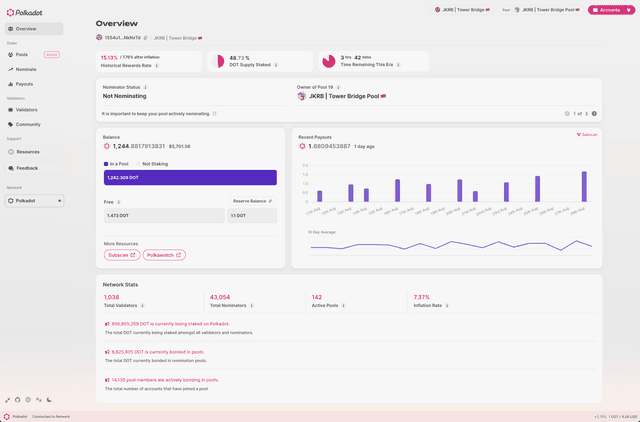Click the 1.1 DOT reserve field
The width and height of the screenshot is (640, 422).
click(252, 215)
